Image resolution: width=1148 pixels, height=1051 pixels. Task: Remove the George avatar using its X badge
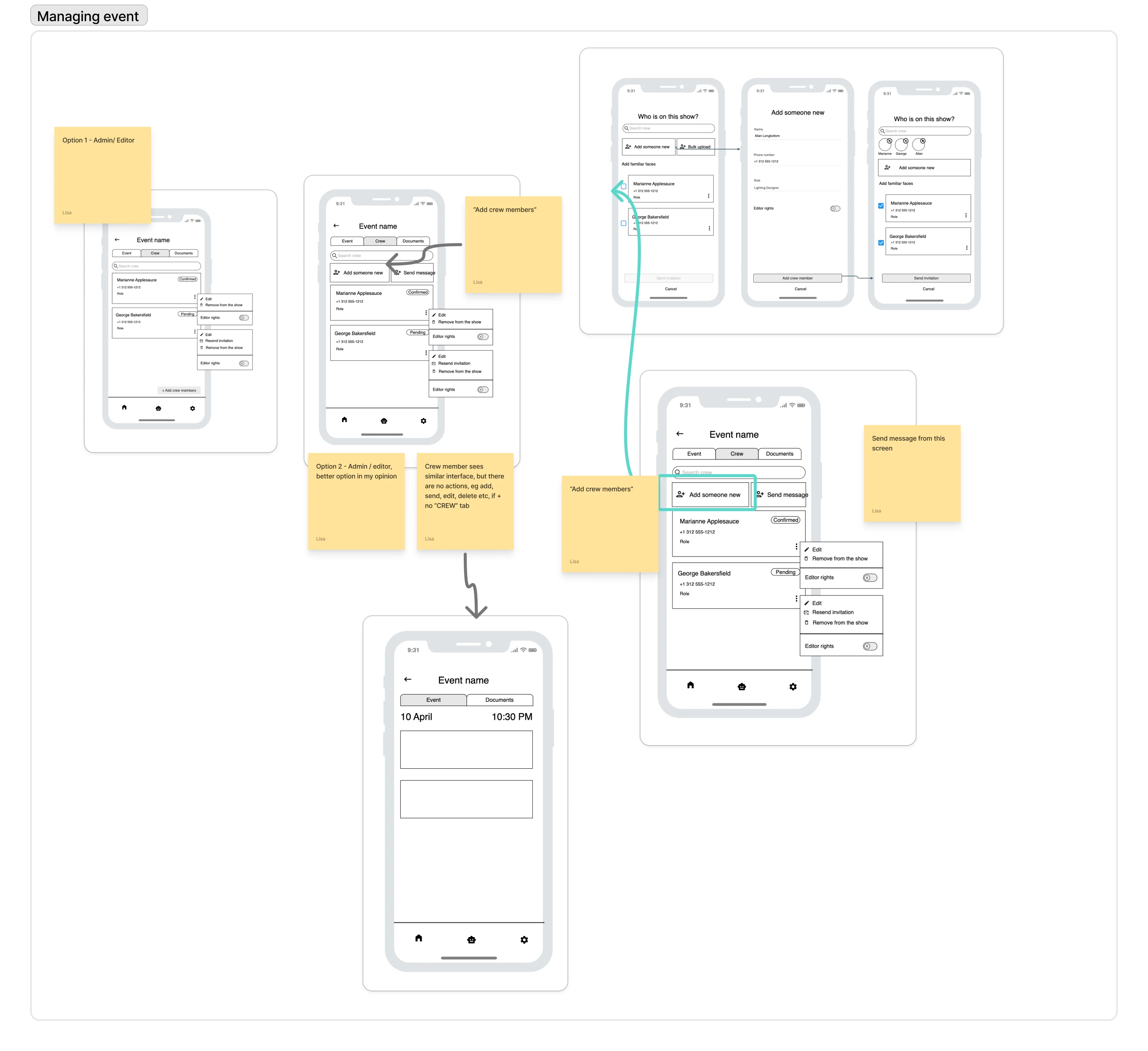(x=906, y=141)
